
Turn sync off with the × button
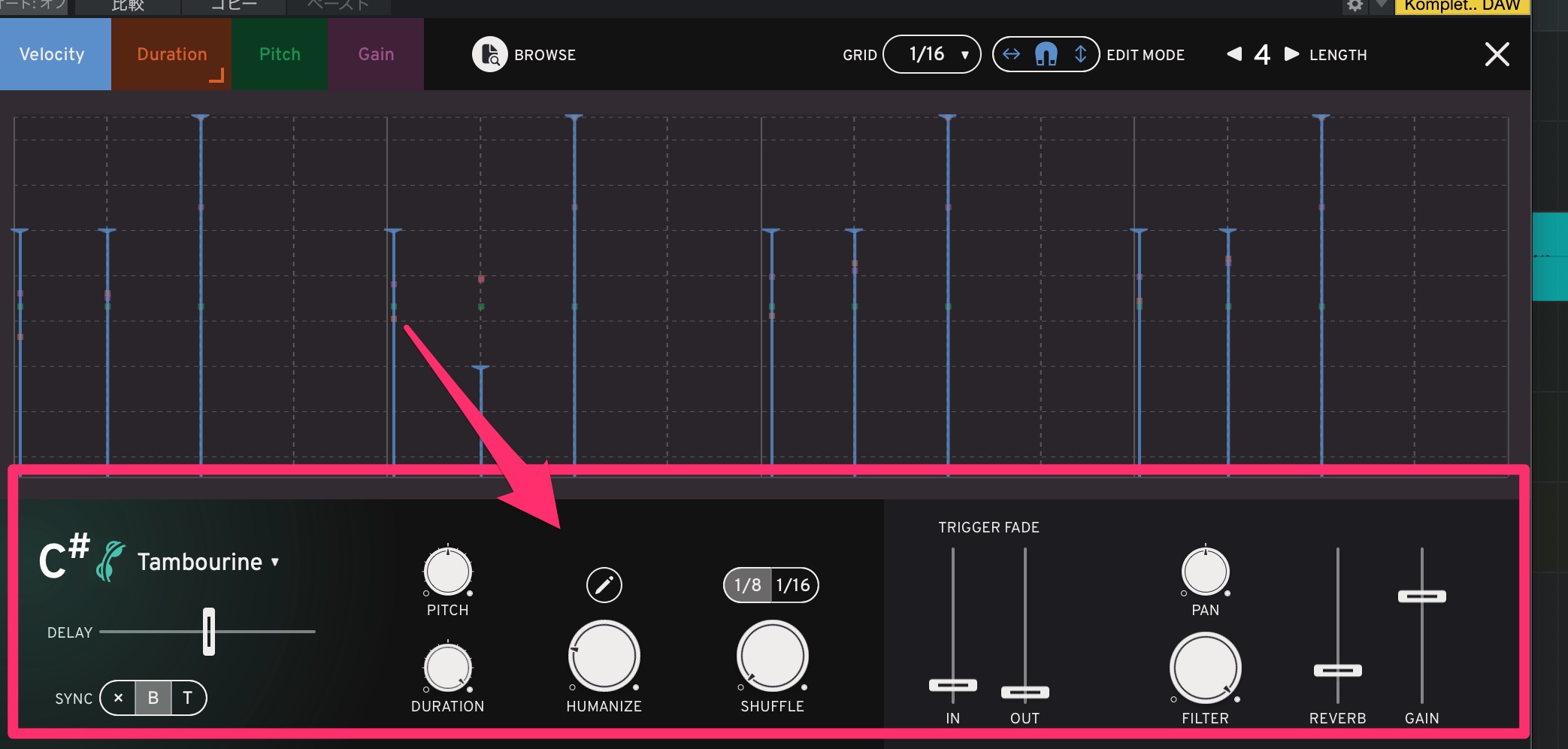tap(118, 698)
